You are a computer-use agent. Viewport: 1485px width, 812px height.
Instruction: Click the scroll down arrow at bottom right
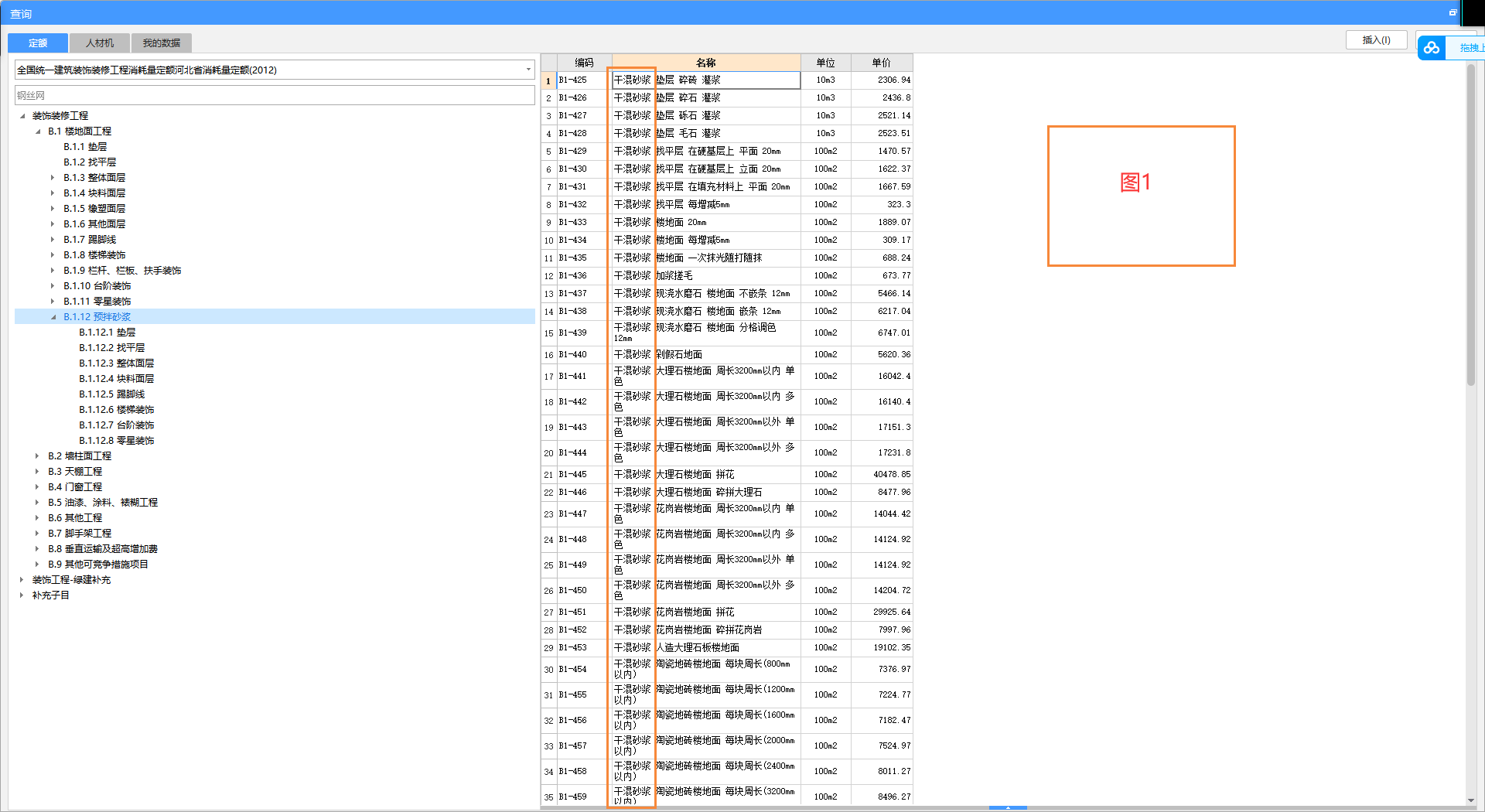1470,800
